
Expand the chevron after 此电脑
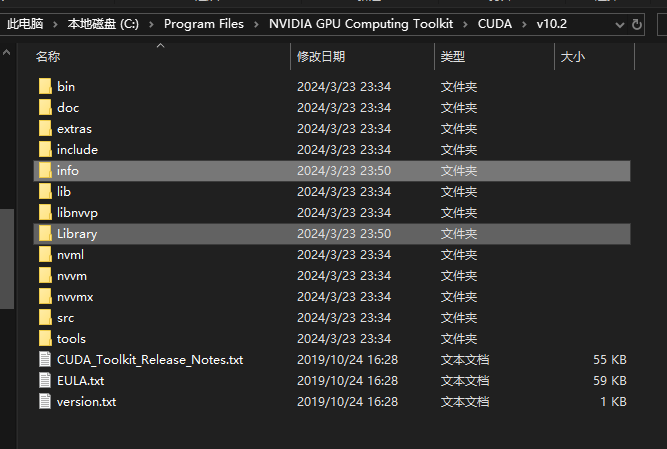pos(55,25)
